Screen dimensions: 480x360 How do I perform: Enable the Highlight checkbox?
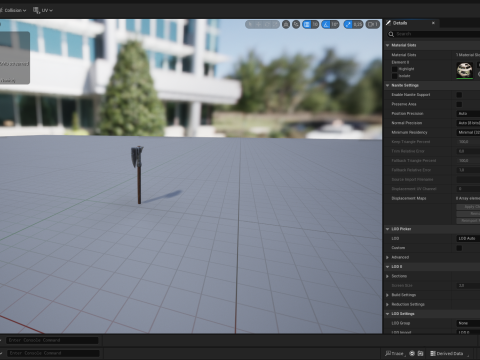click(x=395, y=69)
